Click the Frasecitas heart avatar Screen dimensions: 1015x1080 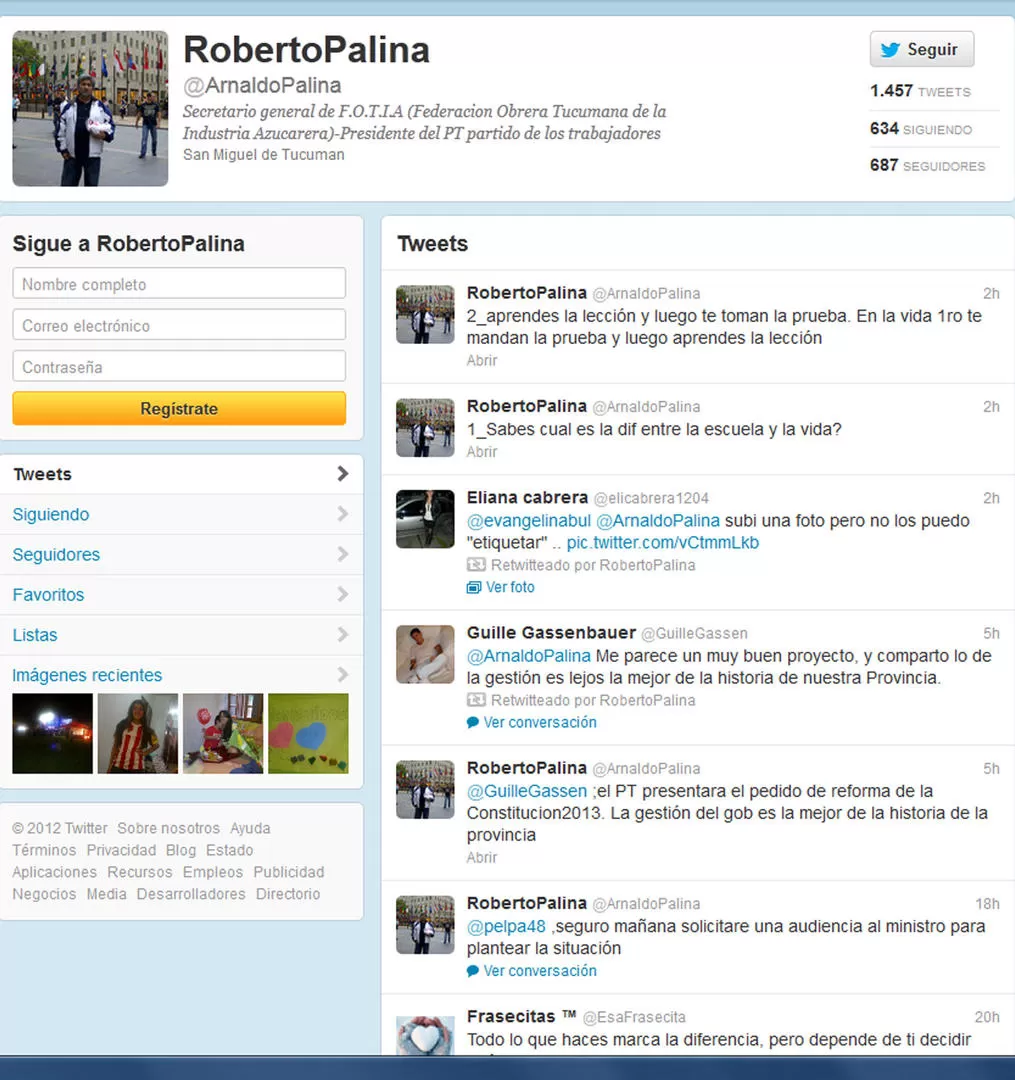[425, 1035]
